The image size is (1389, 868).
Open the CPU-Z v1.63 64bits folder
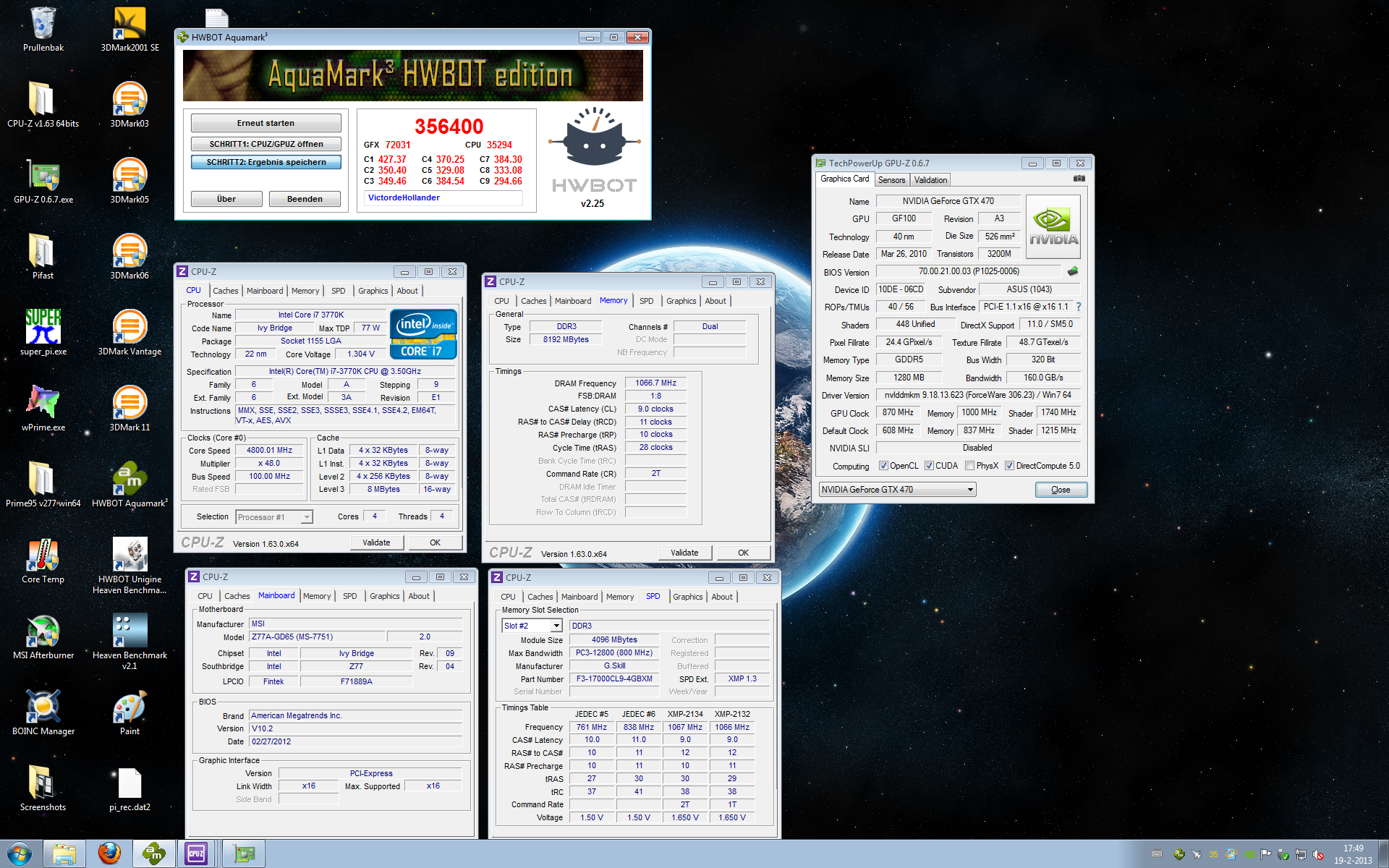pos(43,105)
